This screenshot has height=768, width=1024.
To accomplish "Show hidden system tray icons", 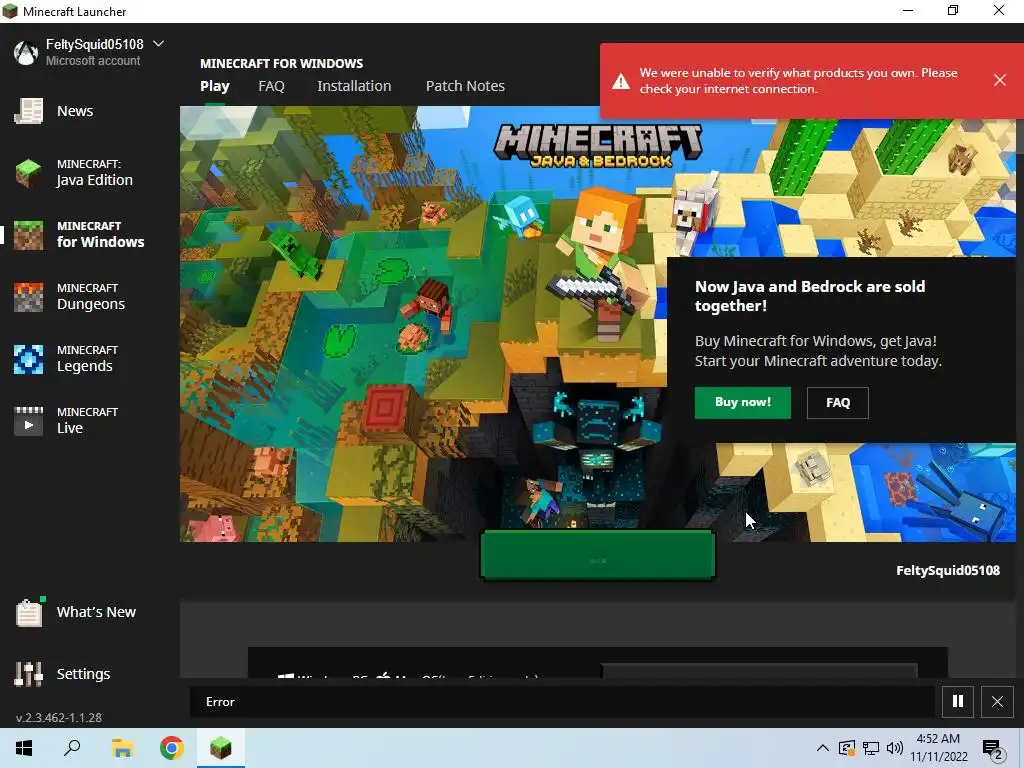I will 823,748.
